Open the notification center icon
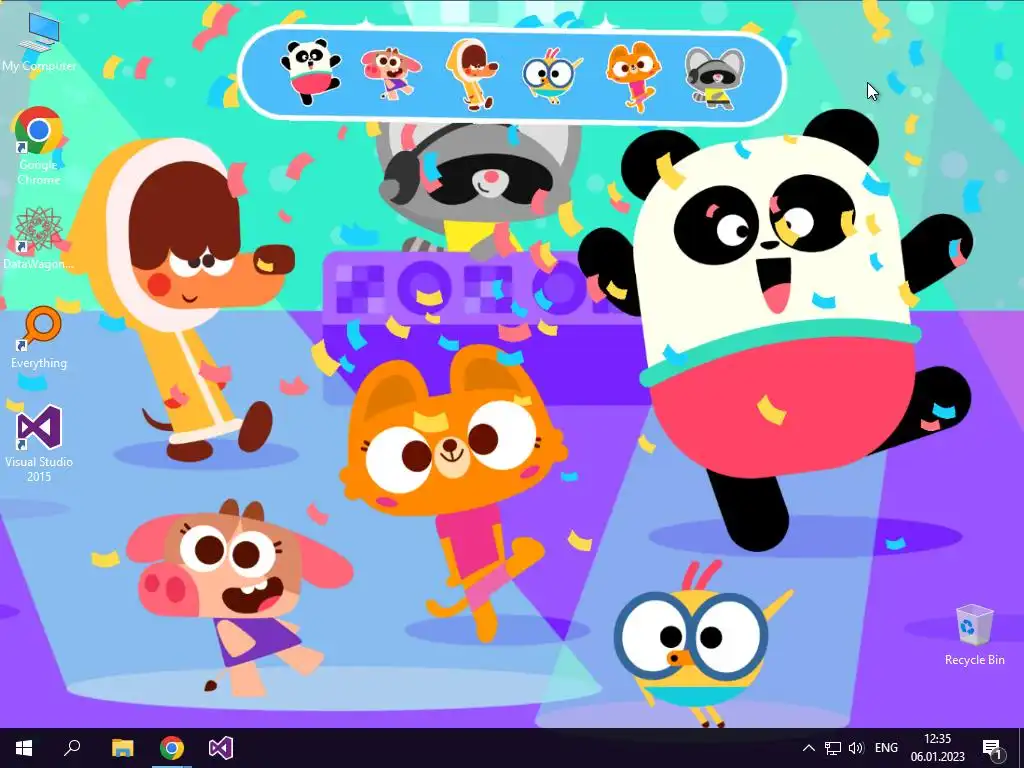This screenshot has height=768, width=1024. (x=992, y=749)
